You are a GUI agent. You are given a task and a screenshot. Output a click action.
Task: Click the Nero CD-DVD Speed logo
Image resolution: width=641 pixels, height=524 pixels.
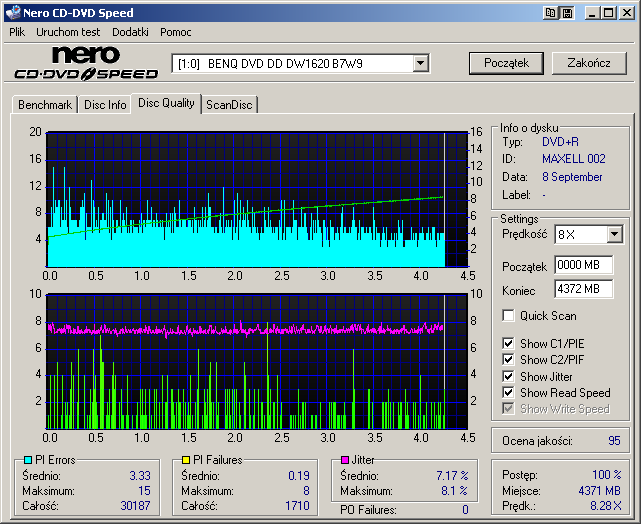point(86,63)
